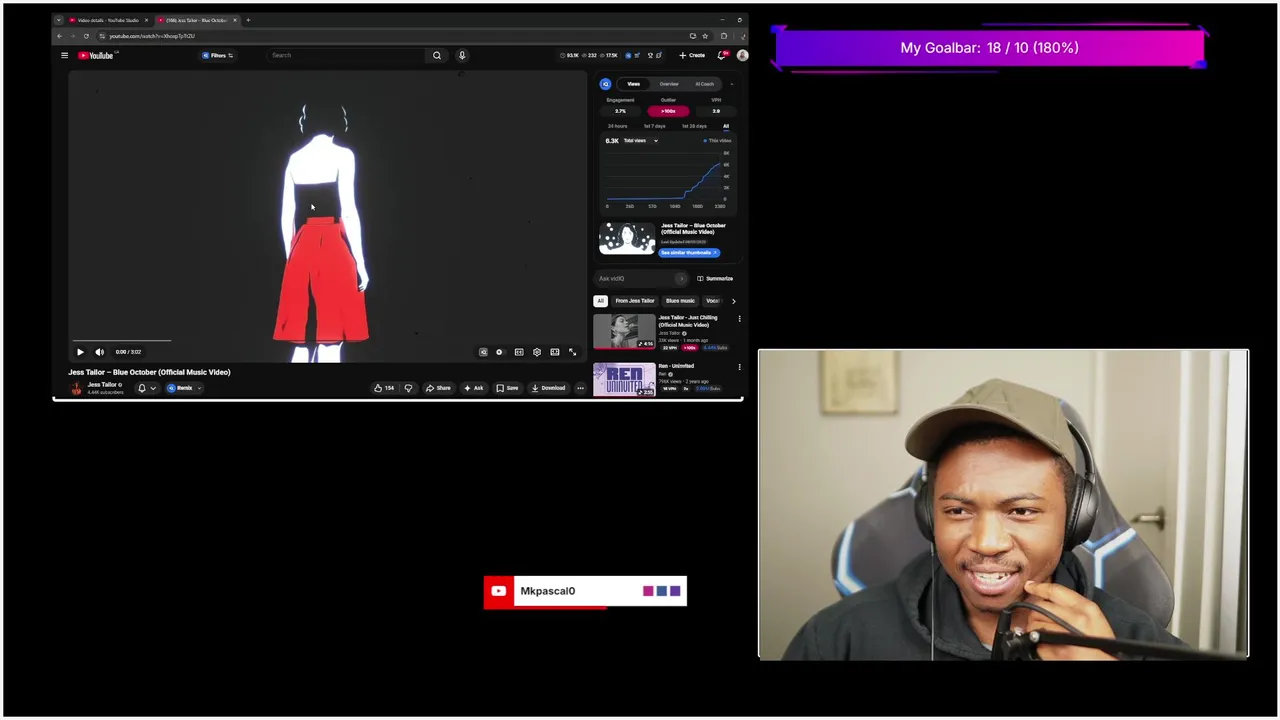Viewport: 1280px width, 720px height.
Task: Enter fullscreen mode in the player
Action: pos(573,352)
